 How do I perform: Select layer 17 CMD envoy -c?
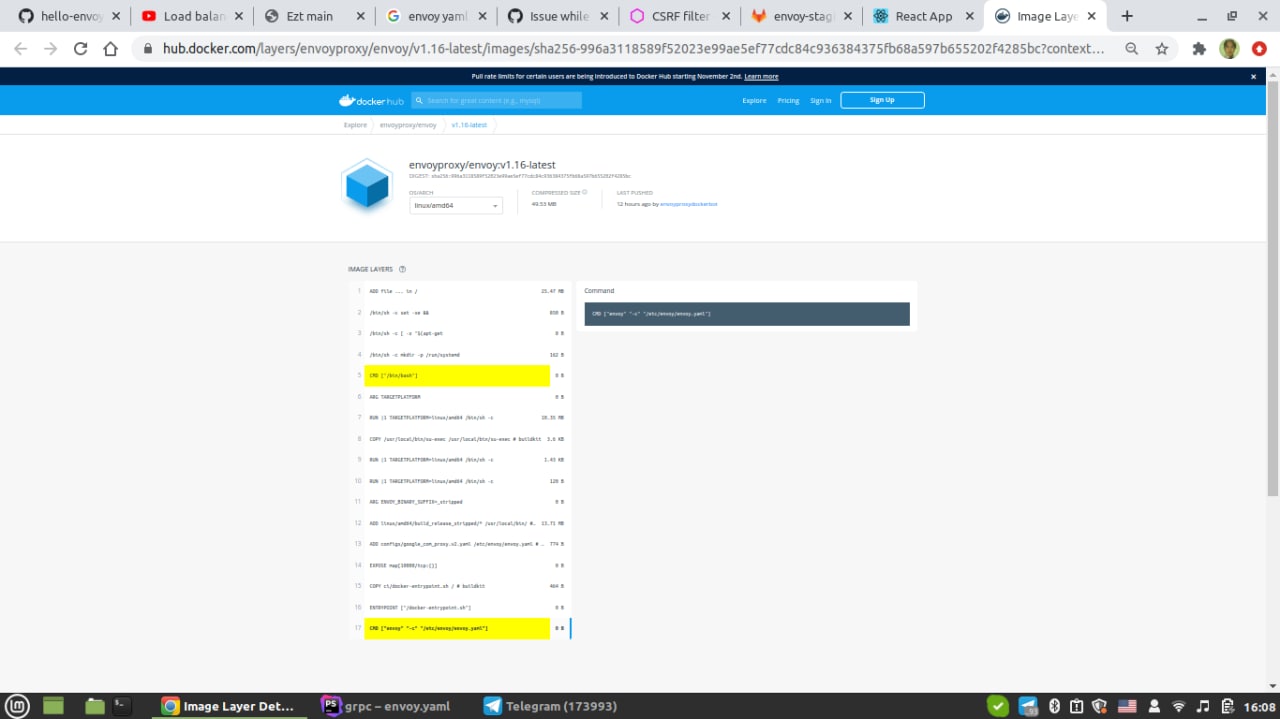coord(460,628)
